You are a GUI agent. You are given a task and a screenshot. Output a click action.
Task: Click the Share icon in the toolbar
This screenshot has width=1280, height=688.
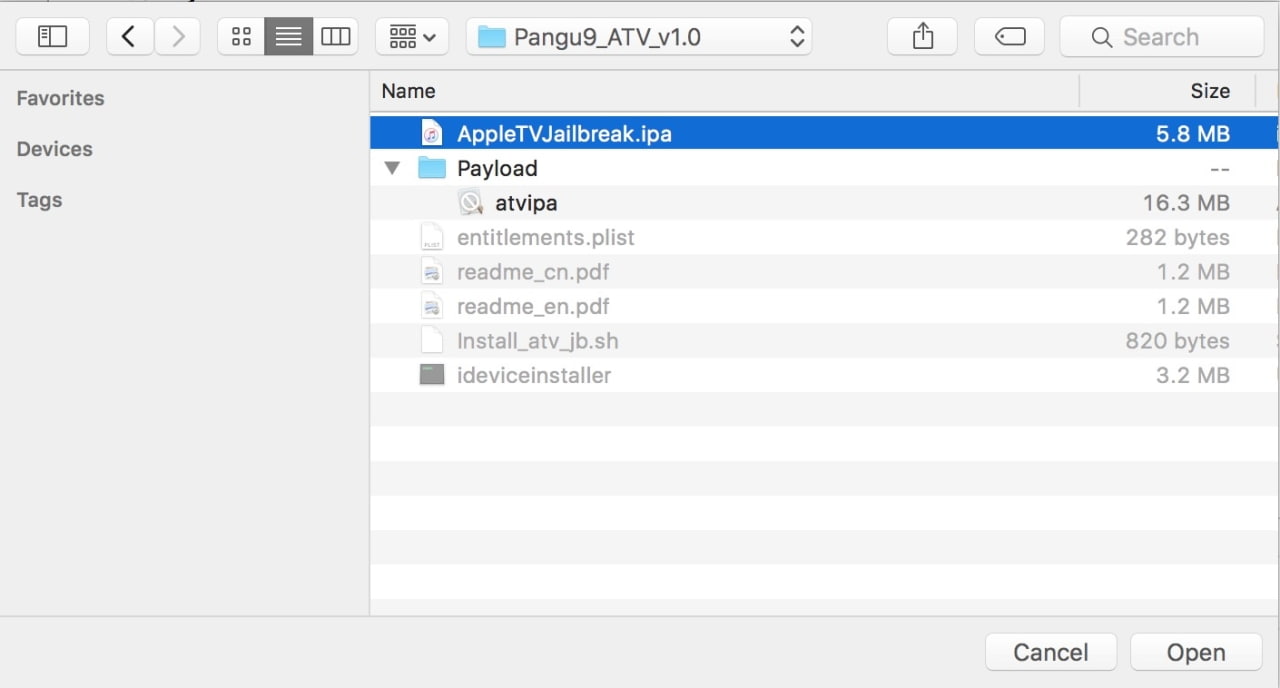(923, 37)
